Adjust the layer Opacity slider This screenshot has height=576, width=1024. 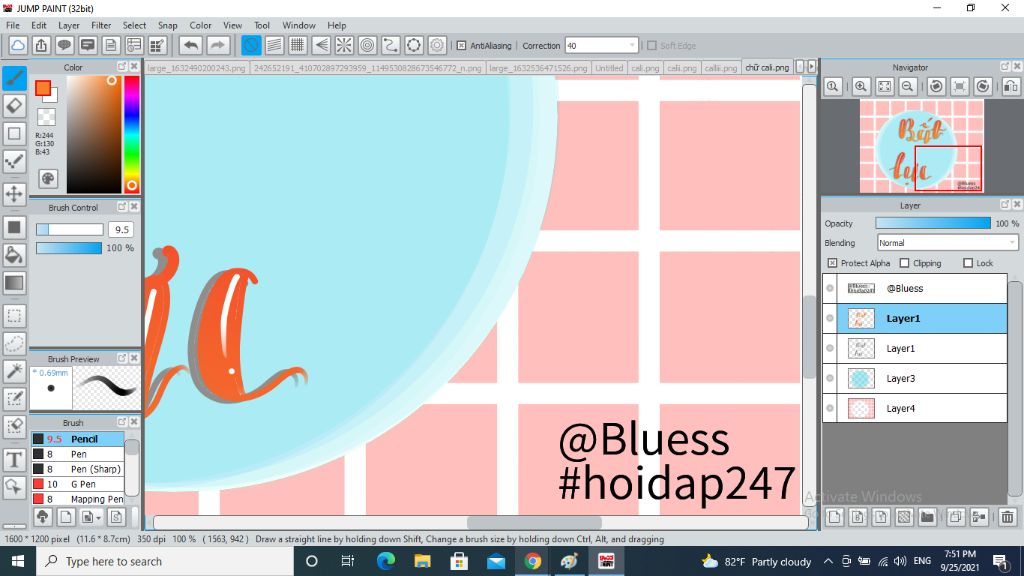pyautogui.click(x=933, y=223)
